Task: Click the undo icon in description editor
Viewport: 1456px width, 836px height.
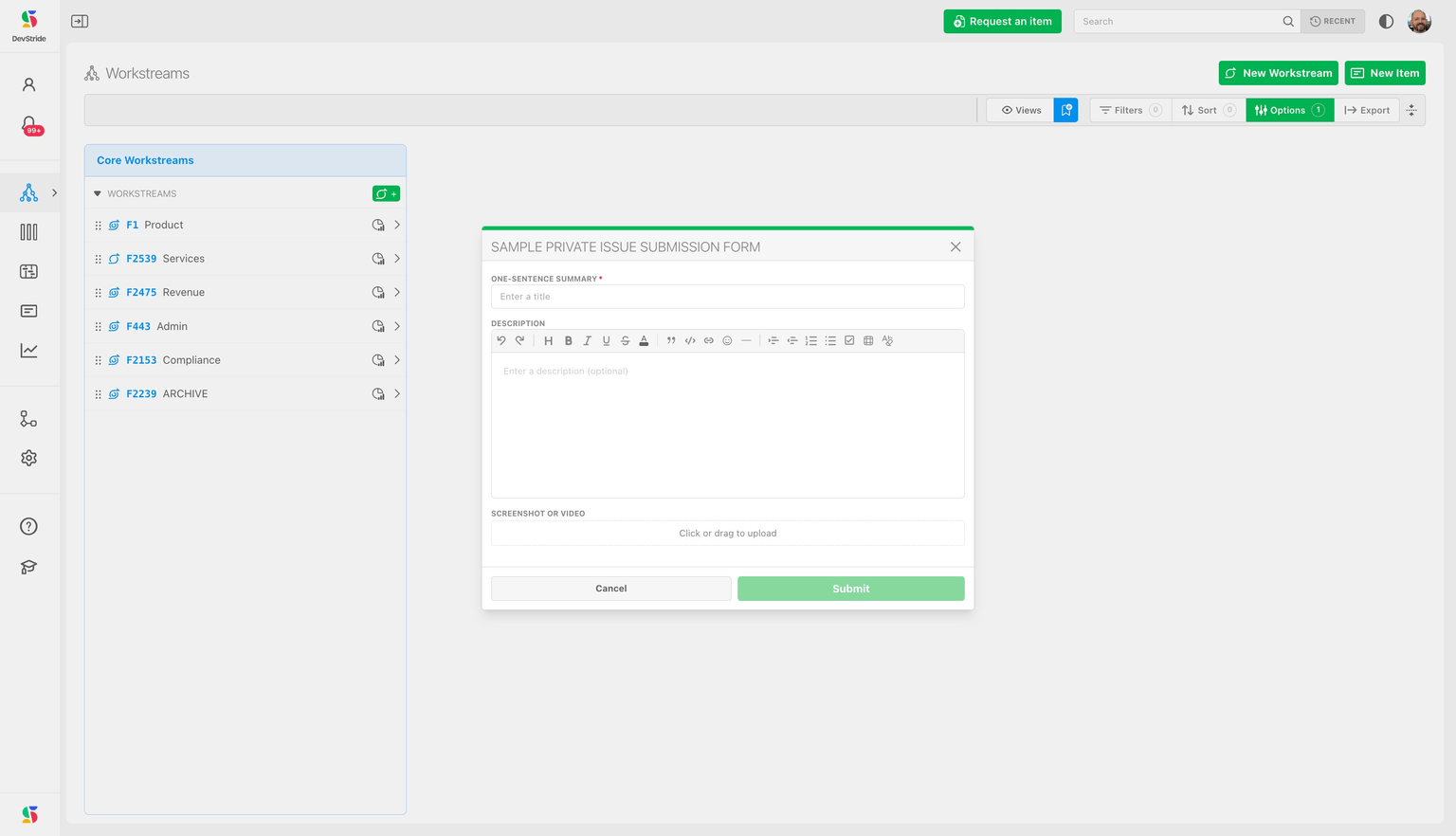Action: 501,341
